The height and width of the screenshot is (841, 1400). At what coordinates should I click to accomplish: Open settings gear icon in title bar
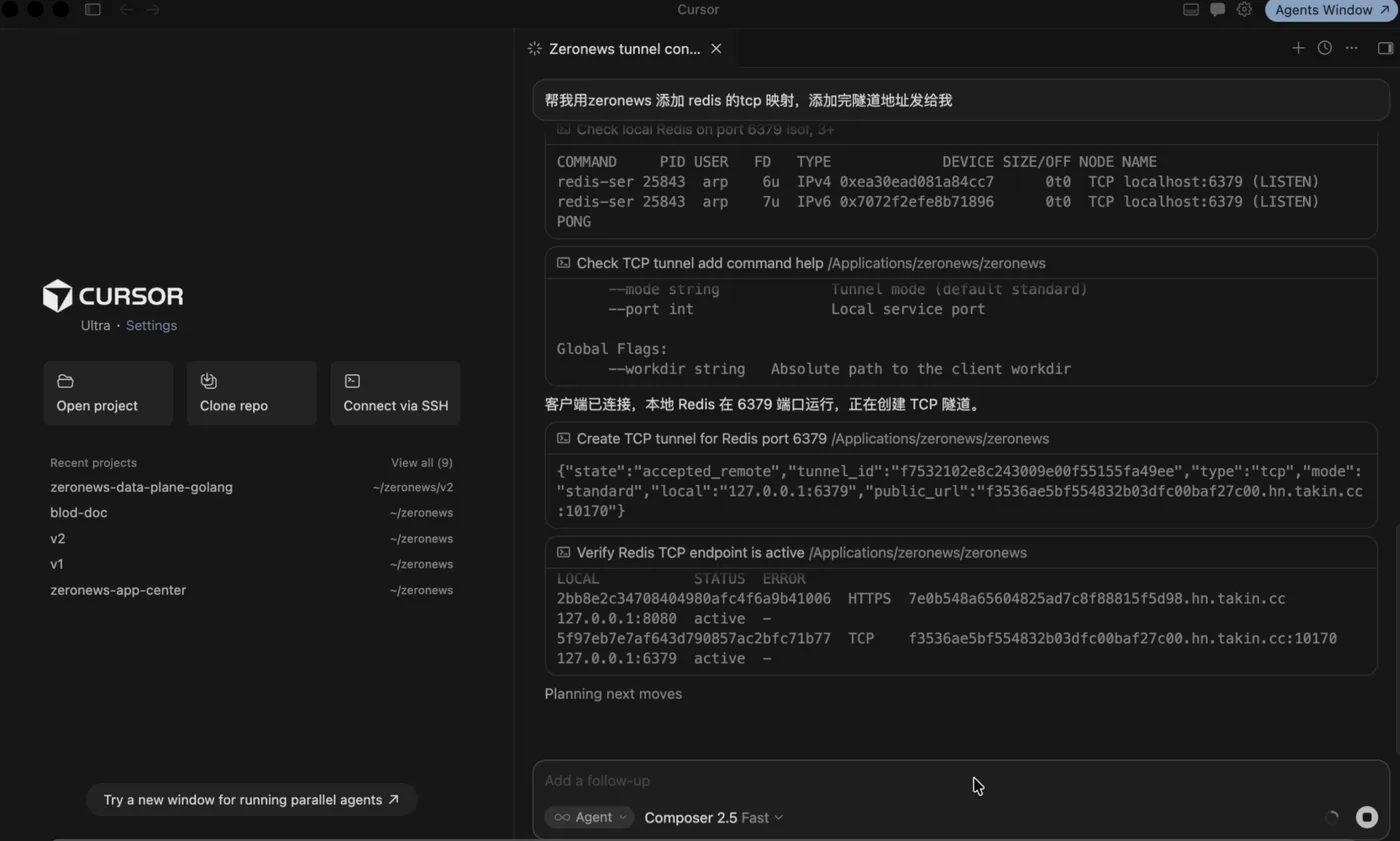(1244, 10)
